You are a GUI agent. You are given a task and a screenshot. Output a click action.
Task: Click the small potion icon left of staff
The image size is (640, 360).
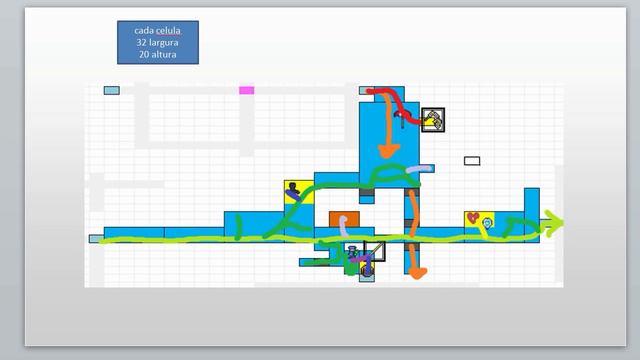point(353,251)
